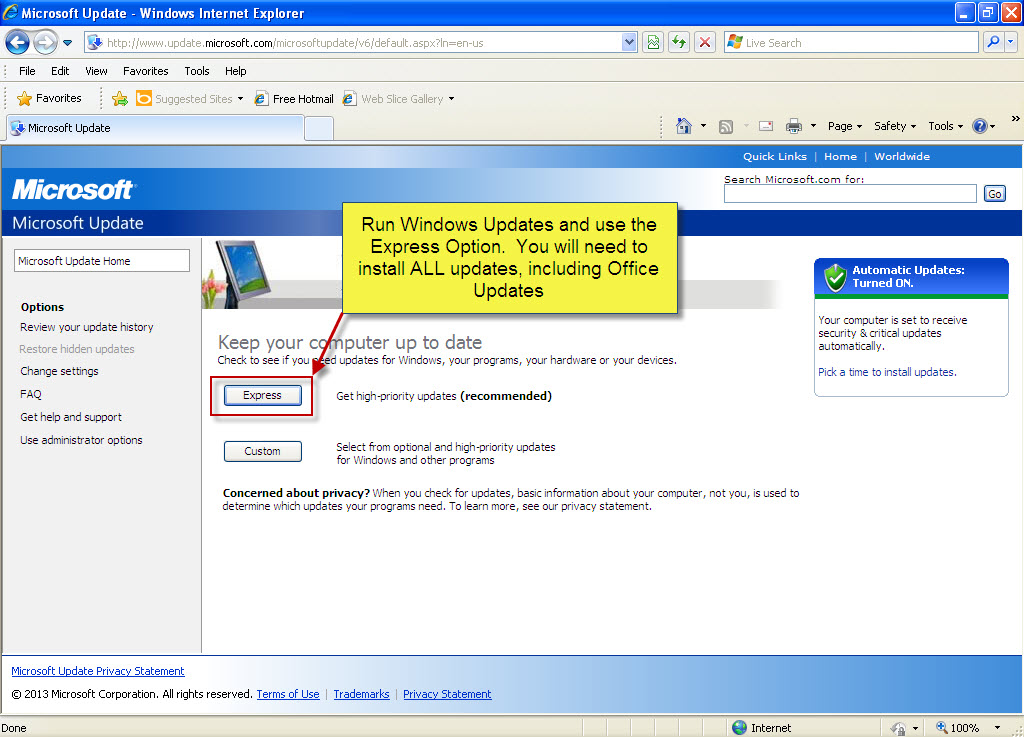The image size is (1024, 737).
Task: Click the Read Mail envelope icon
Action: [766, 126]
